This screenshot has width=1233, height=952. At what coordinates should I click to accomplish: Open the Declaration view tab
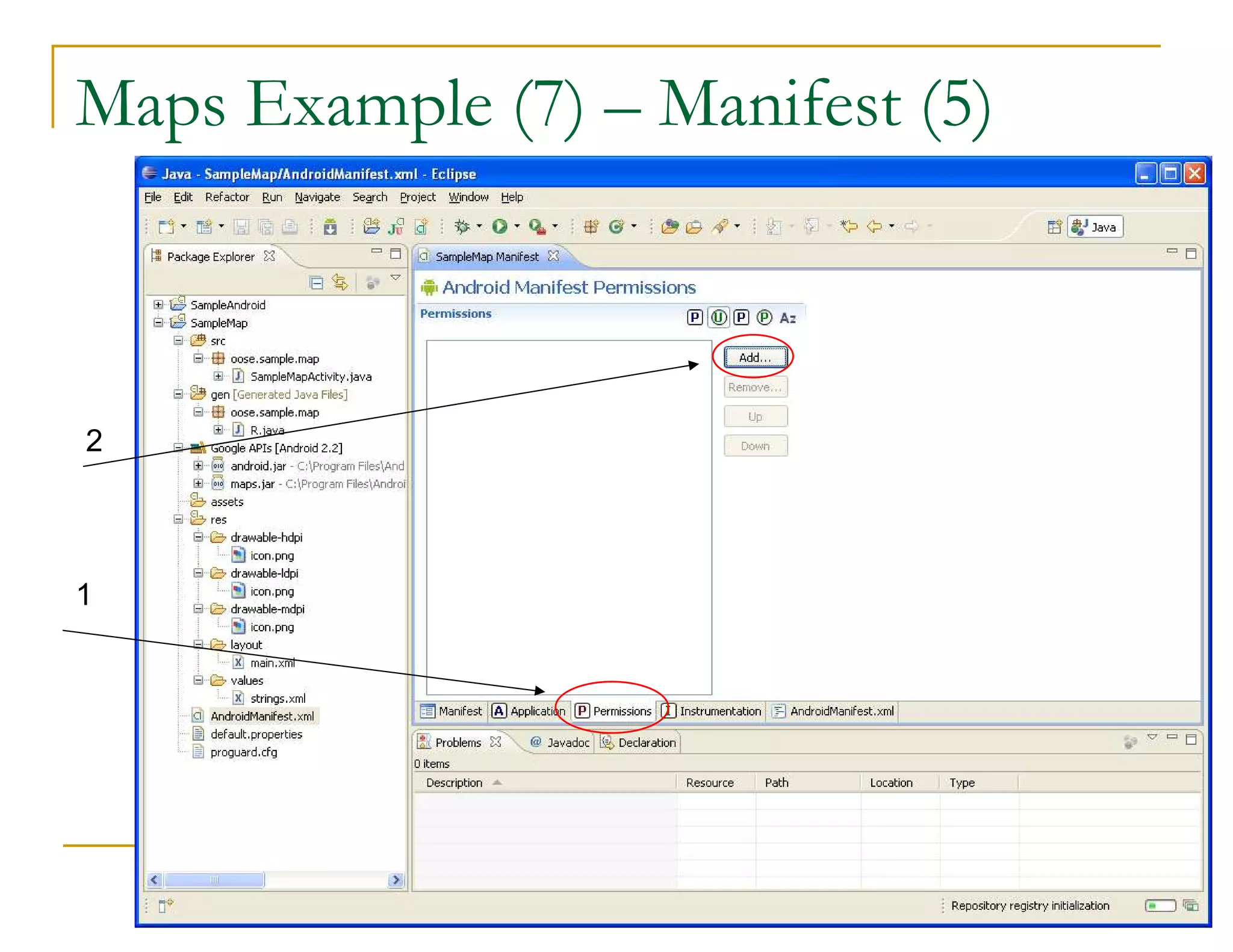(639, 742)
